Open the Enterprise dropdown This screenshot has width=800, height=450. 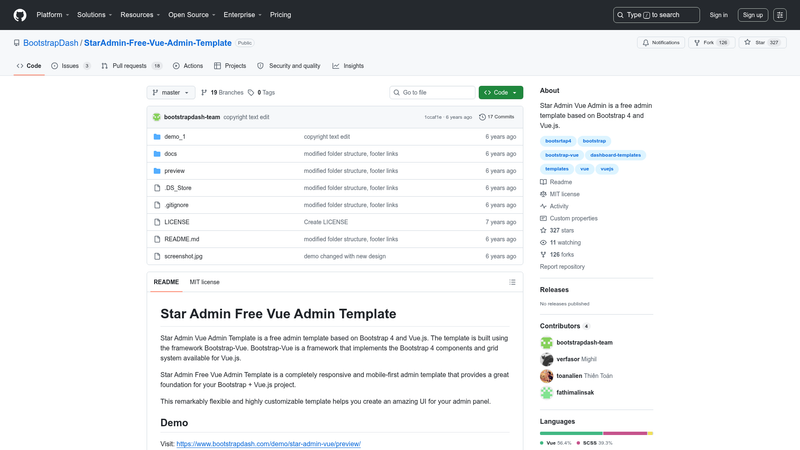tap(242, 15)
